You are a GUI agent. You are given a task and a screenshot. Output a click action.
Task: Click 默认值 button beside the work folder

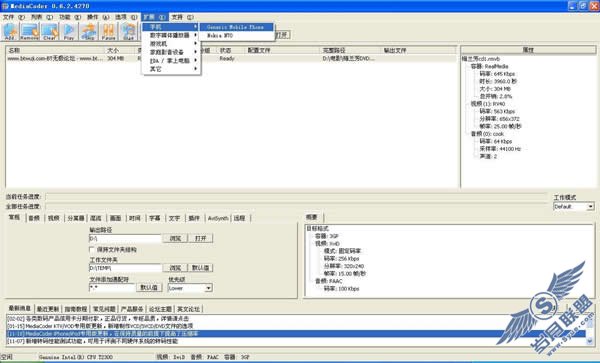(201, 268)
